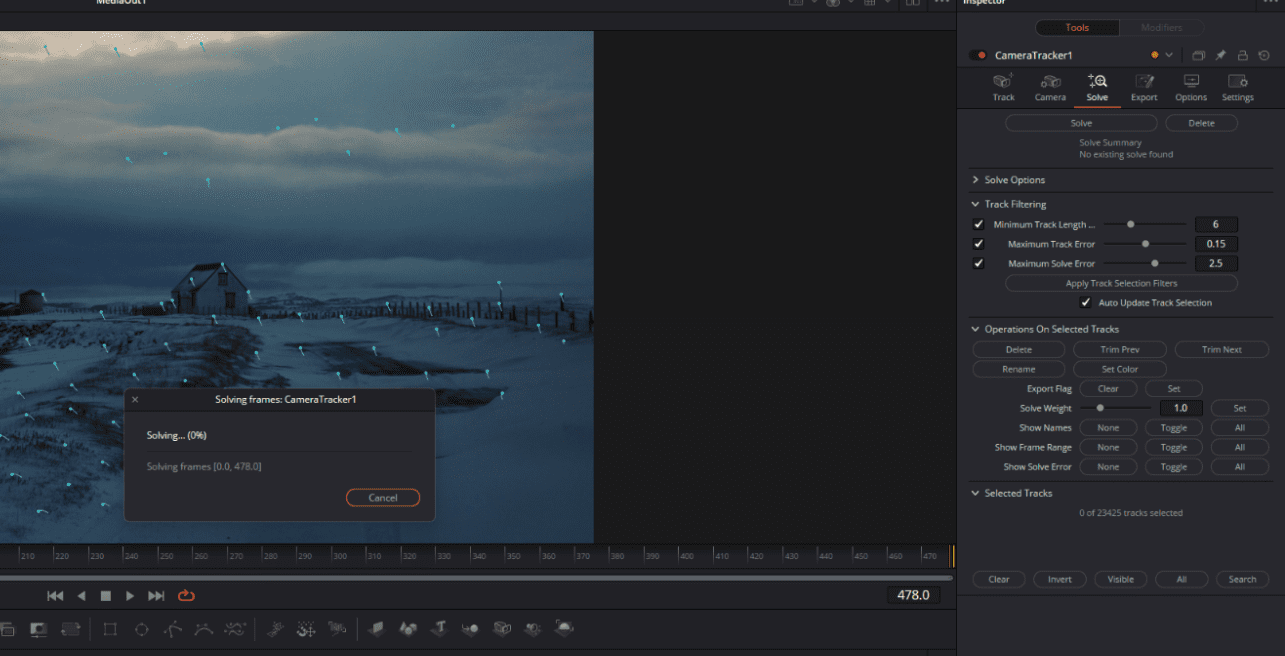This screenshot has width=1285, height=656.
Task: Add a Camera 3D node
Action: coord(502,629)
